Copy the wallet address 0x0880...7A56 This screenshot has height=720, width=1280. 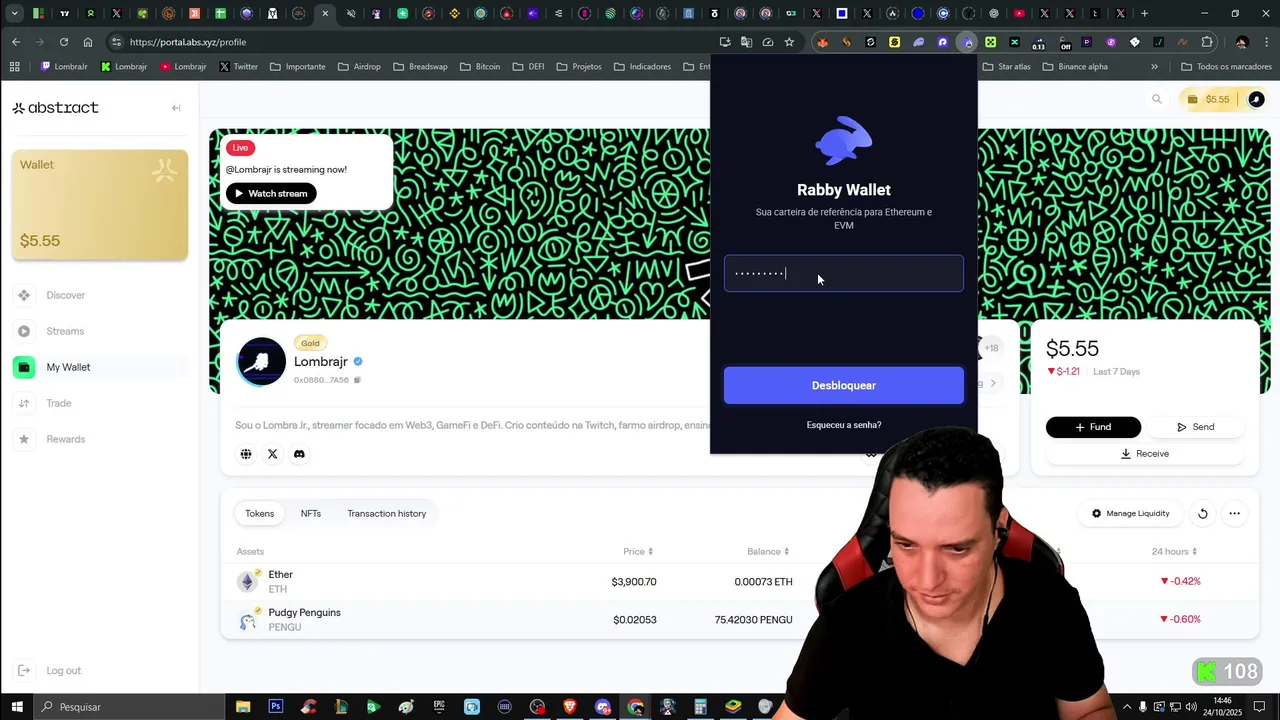pyautogui.click(x=357, y=380)
